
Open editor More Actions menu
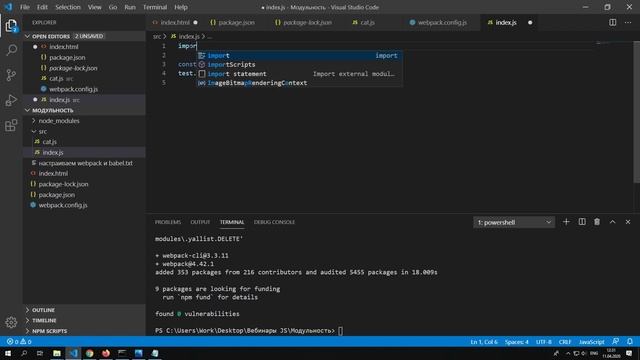(x=628, y=22)
